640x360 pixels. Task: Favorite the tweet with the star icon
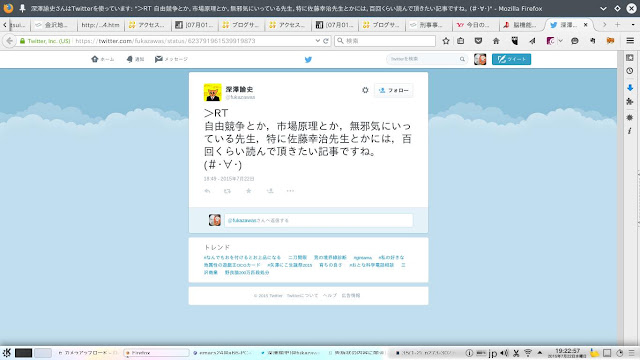(x=248, y=191)
